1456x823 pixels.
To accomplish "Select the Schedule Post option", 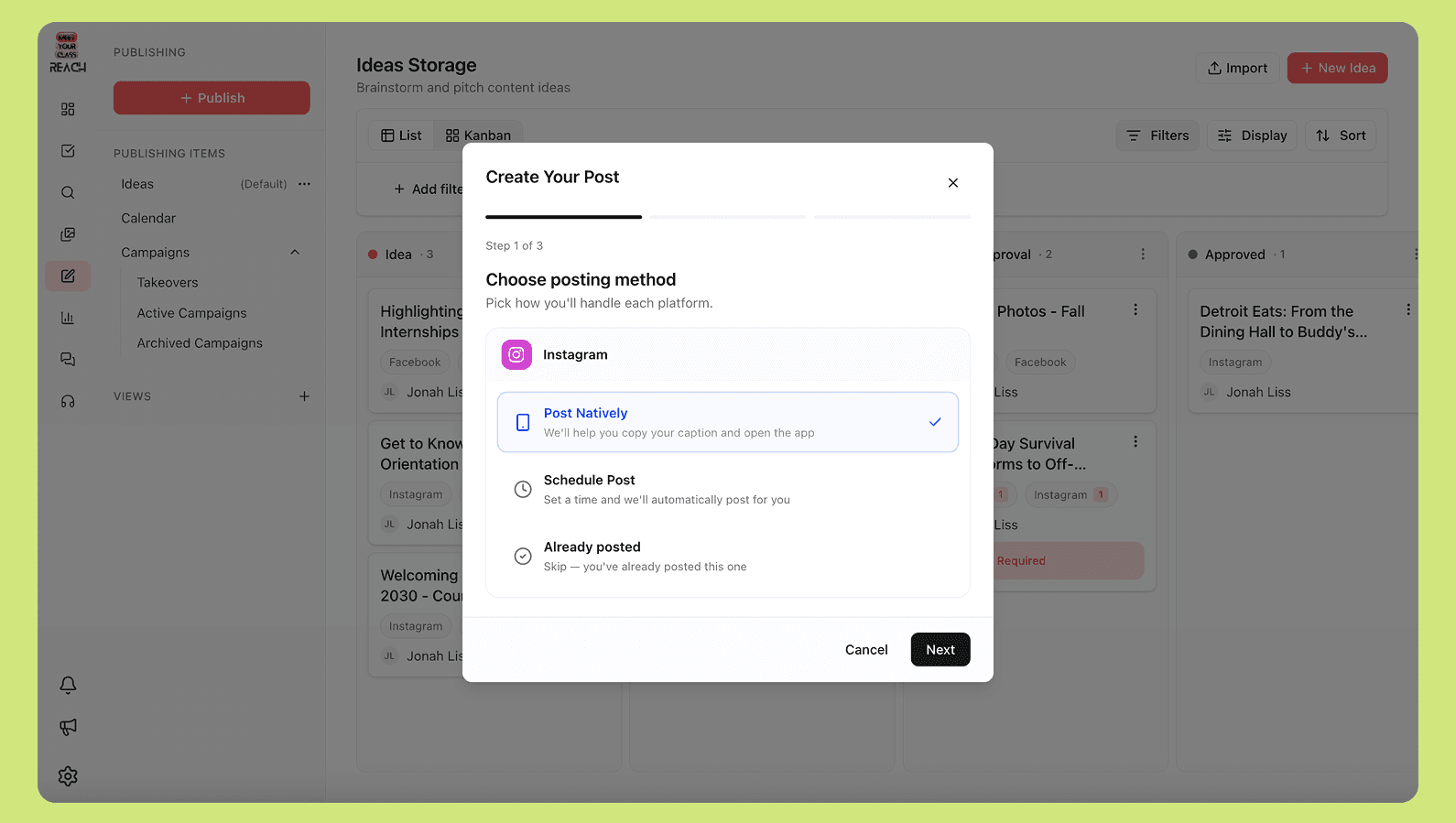I will click(x=728, y=489).
